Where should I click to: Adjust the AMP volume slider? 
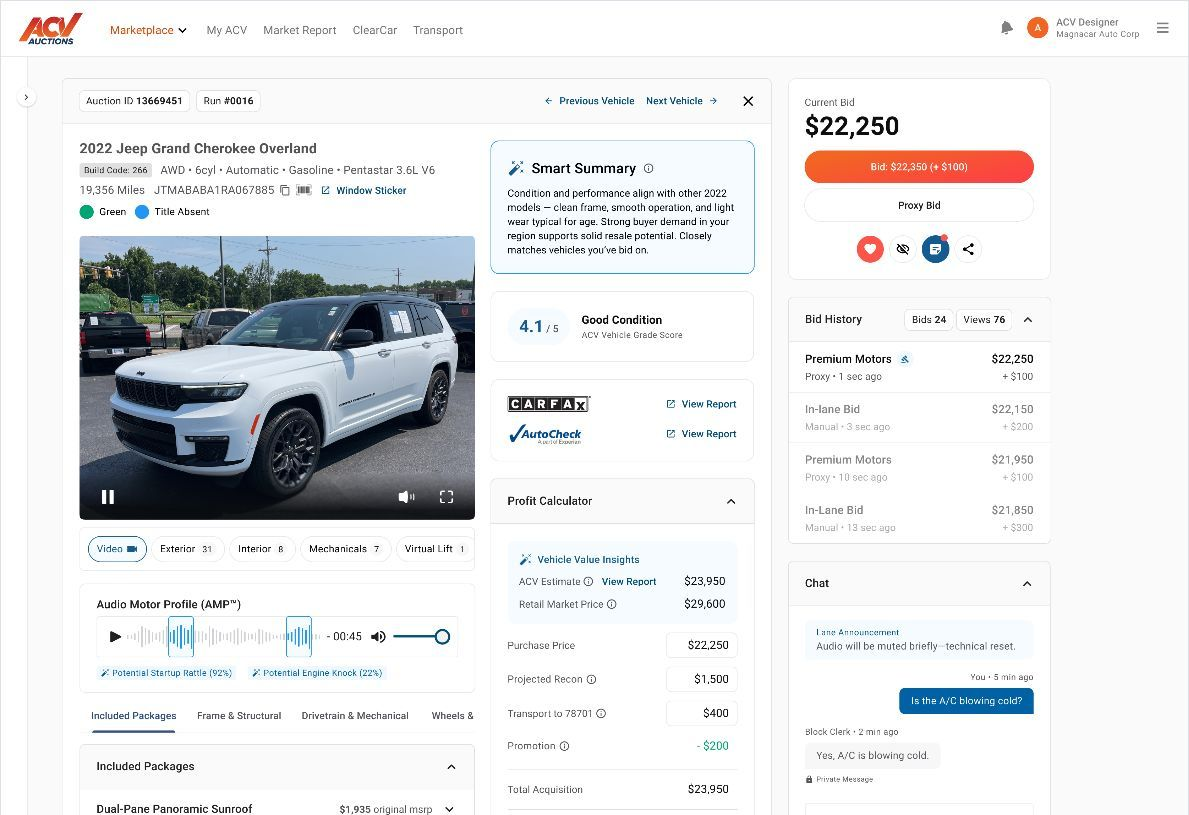tap(422, 636)
